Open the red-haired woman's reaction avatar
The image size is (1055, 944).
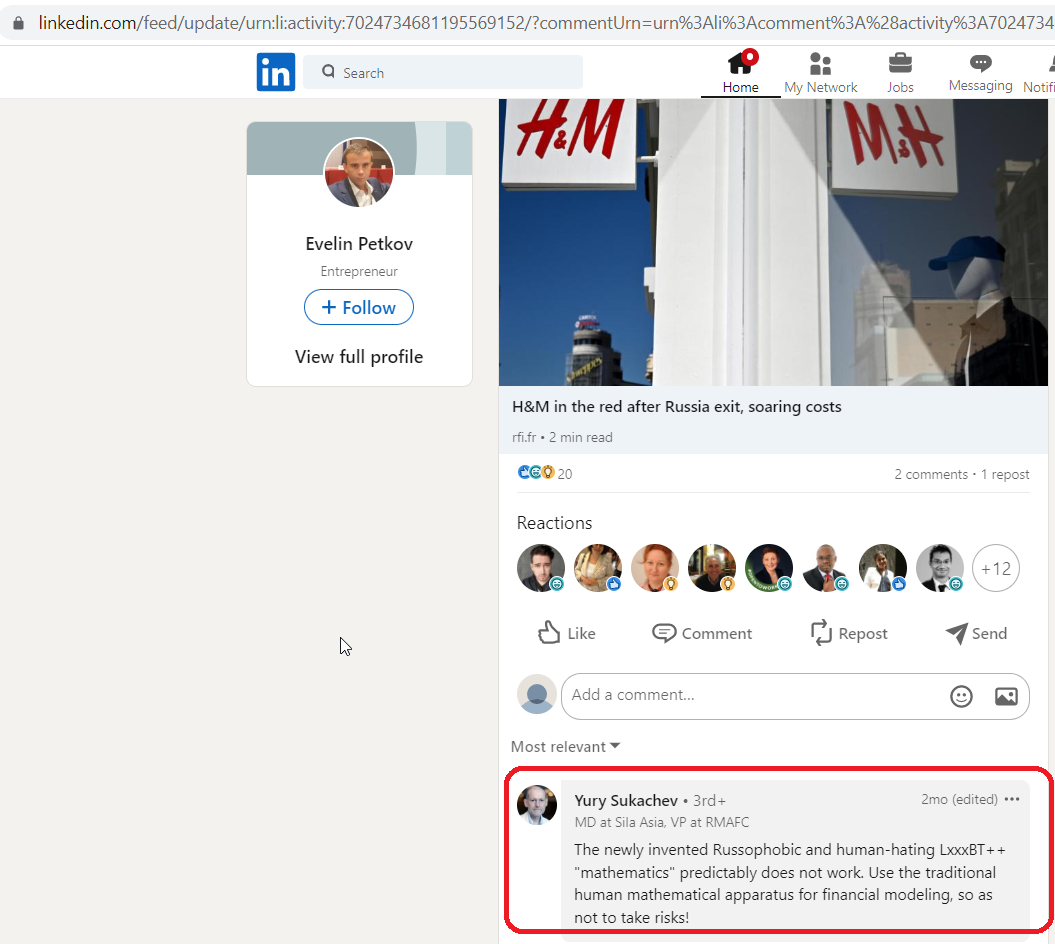point(655,568)
